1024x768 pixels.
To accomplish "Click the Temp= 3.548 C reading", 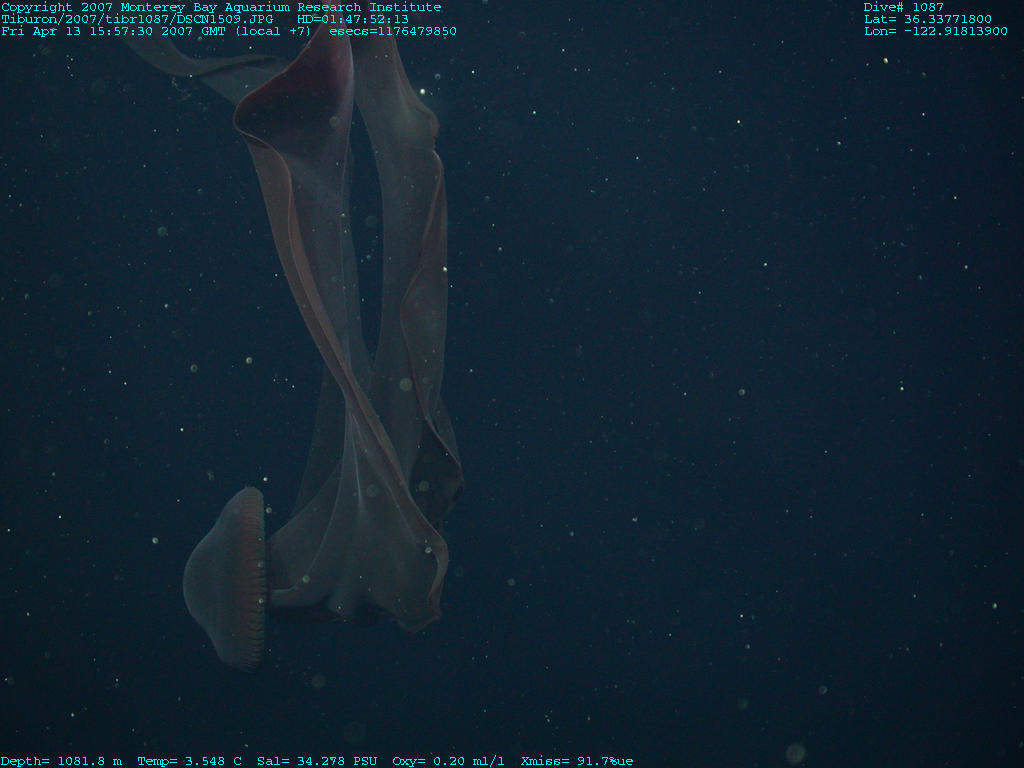I will click(189, 761).
